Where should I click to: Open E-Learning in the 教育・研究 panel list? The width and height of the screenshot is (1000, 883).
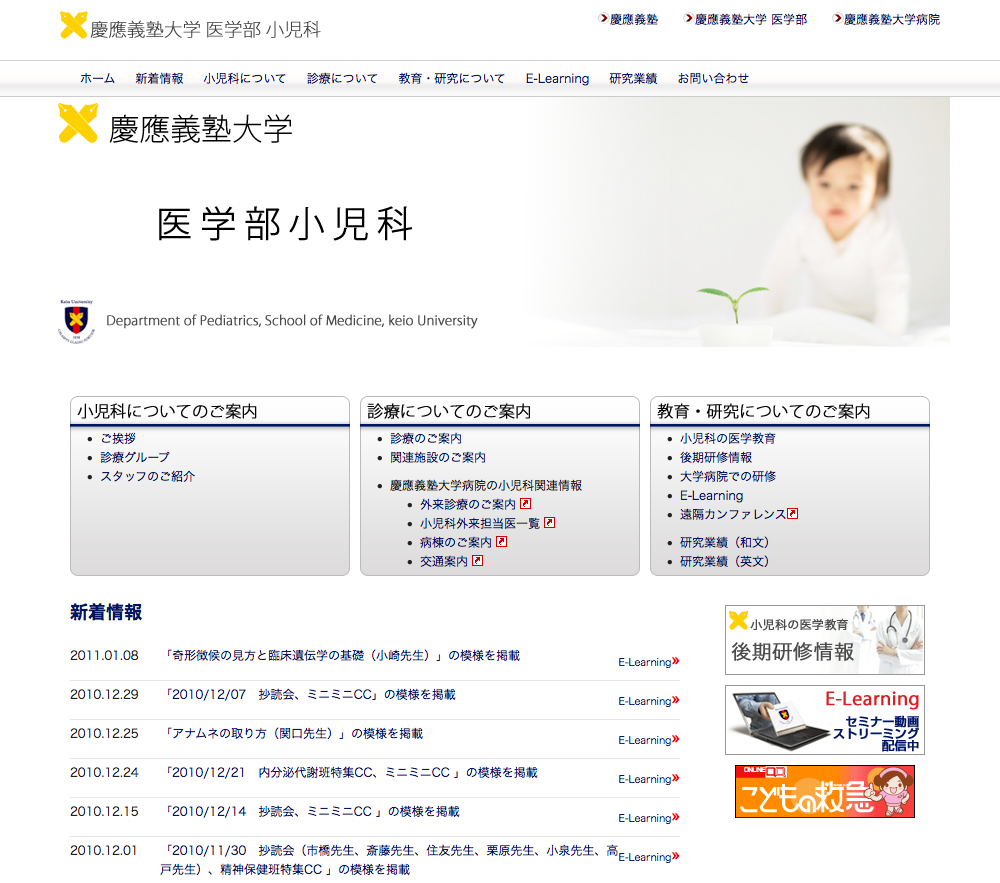[x=711, y=495]
